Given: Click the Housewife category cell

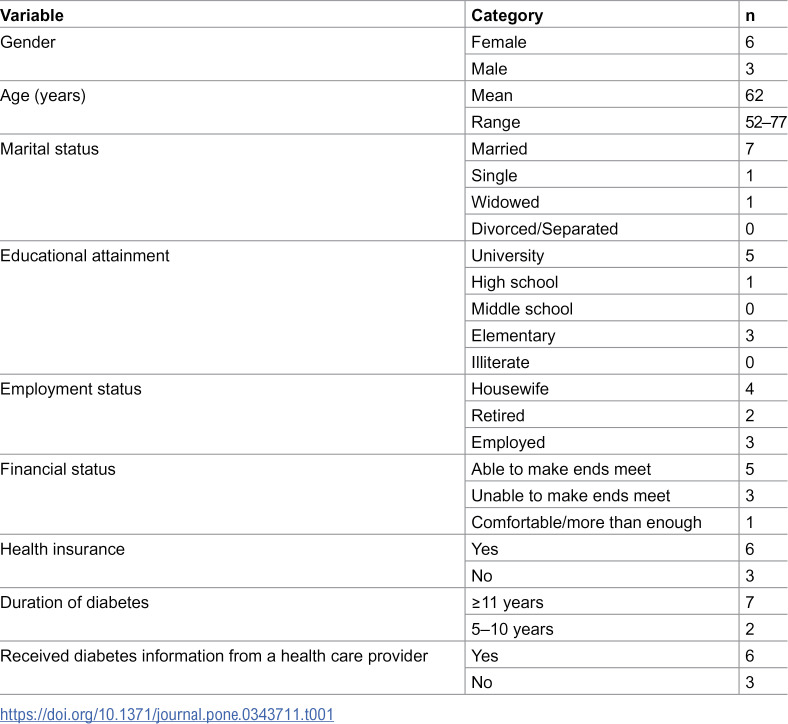Looking at the screenshot, I should pyautogui.click(x=510, y=389).
